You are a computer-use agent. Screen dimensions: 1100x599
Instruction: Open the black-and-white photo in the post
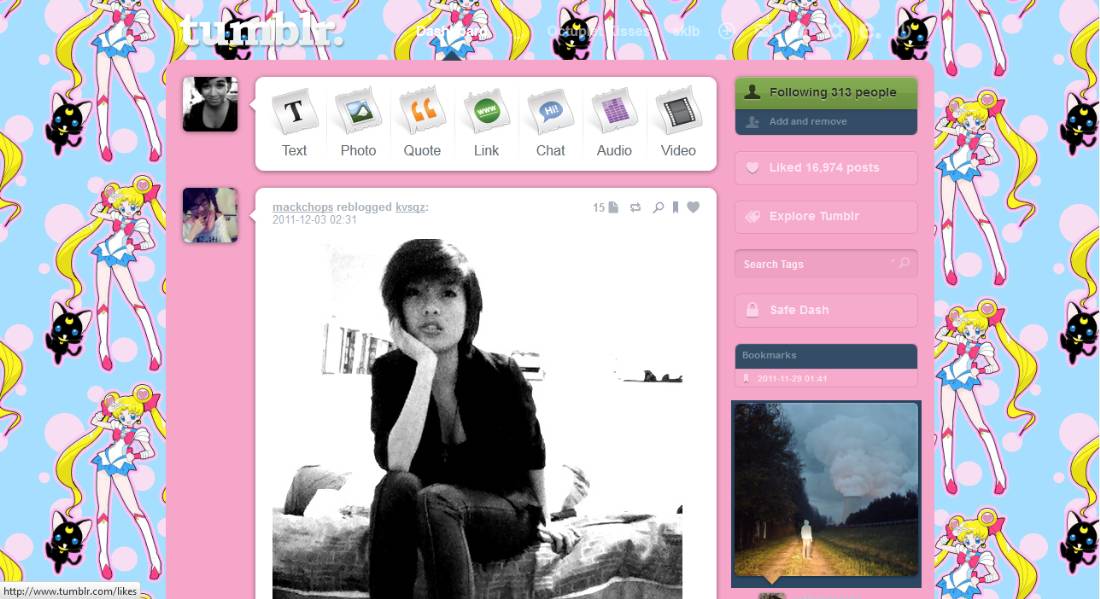tap(477, 419)
